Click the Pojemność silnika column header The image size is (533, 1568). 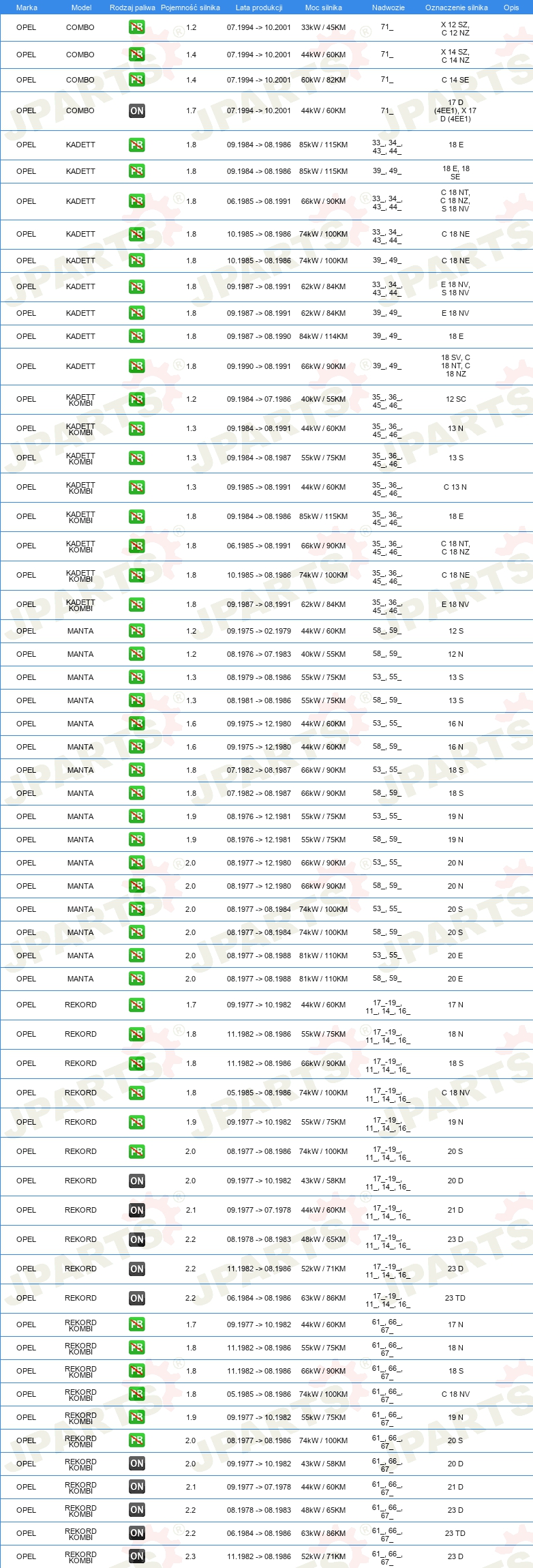tap(190, 8)
